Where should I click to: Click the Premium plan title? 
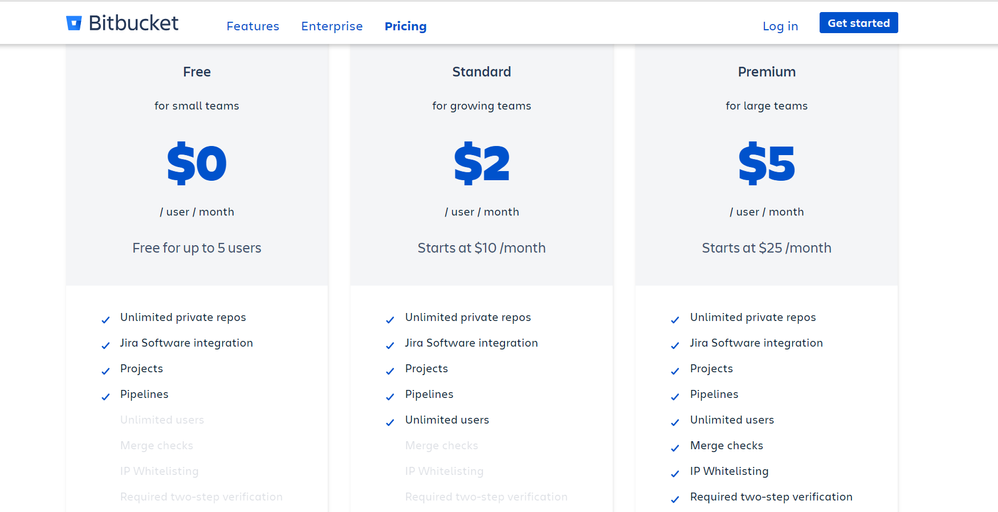coord(766,72)
